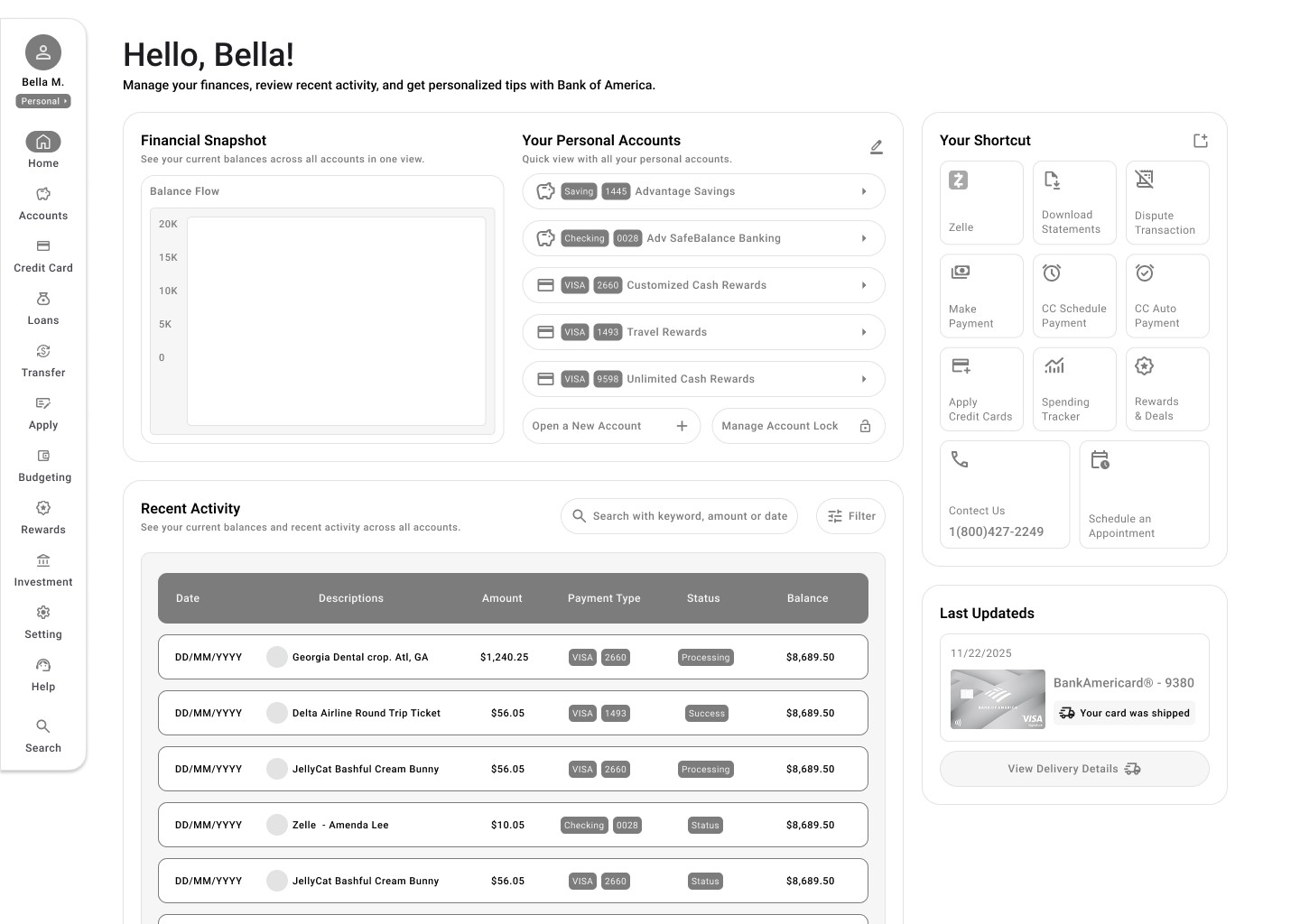The width and height of the screenshot is (1300, 924).
Task: Expand Travel Rewards card row
Action: 703,332
